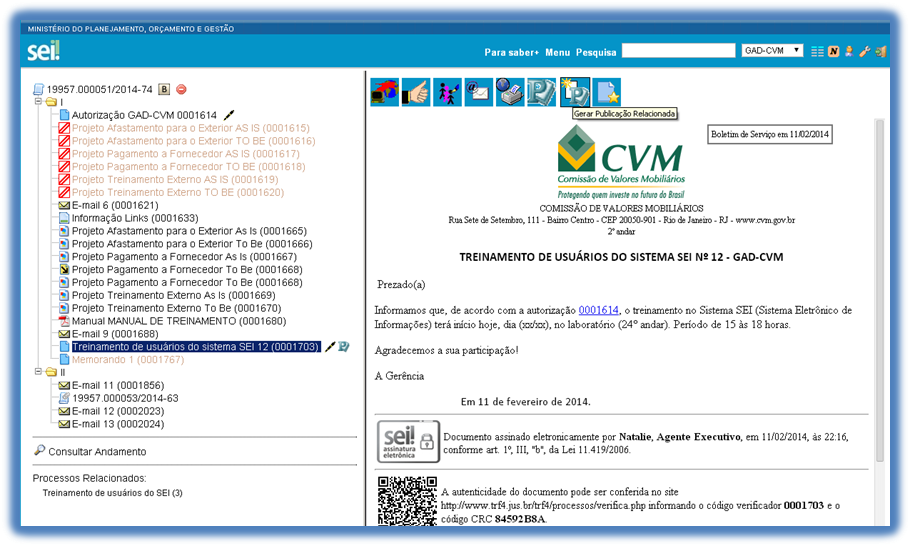
Task: Open E-mail 11 (0001856)
Action: tap(118, 385)
